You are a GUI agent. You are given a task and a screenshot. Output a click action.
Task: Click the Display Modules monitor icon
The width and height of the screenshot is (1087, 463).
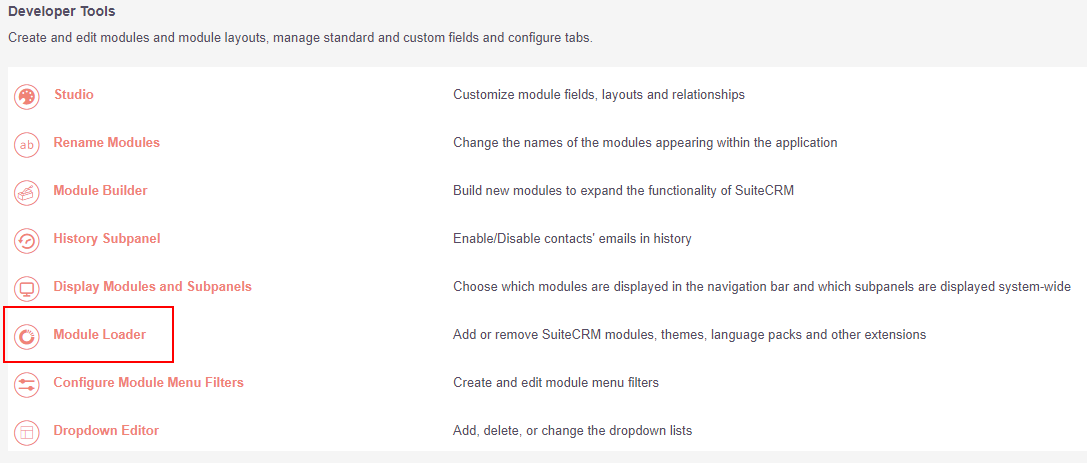27,288
